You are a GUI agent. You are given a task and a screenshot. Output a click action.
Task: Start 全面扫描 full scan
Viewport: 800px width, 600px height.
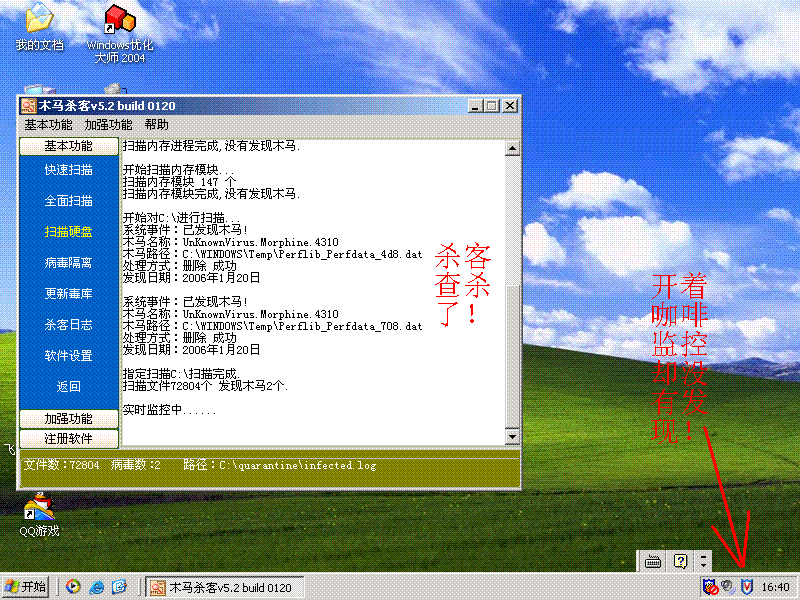pyautogui.click(x=68, y=201)
